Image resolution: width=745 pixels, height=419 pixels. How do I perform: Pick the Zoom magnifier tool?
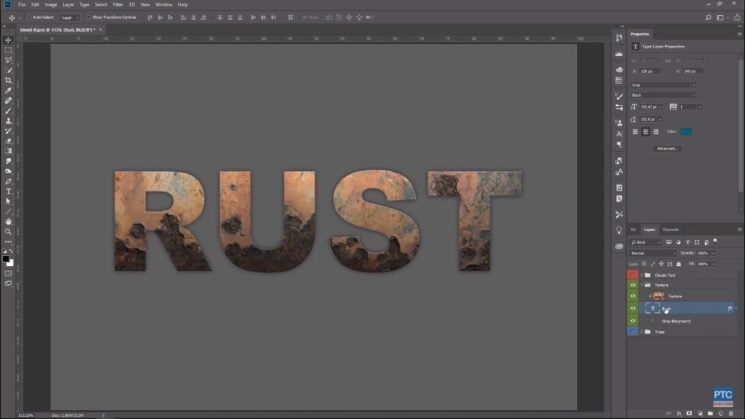point(8,231)
